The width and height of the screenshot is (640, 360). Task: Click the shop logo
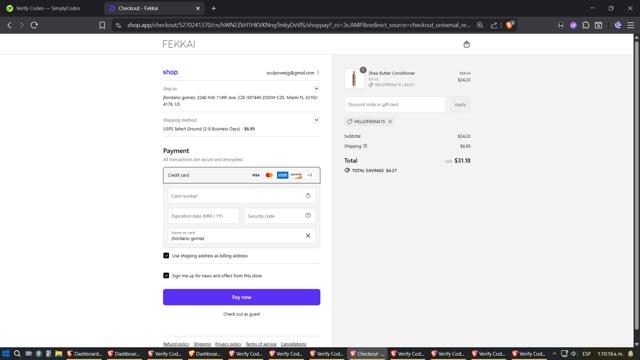(x=170, y=72)
